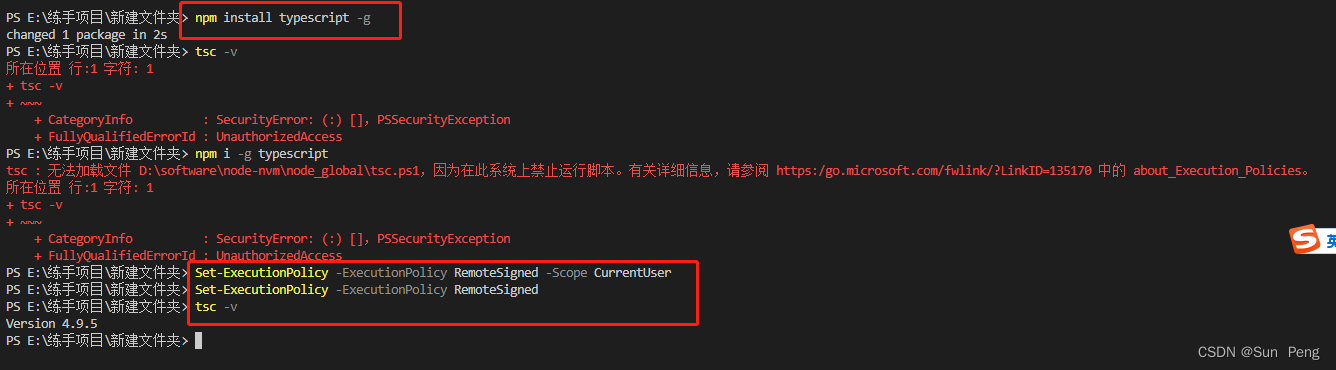This screenshot has width=1336, height=370.
Task: Click the npm install typescript -g command
Action: 283,18
